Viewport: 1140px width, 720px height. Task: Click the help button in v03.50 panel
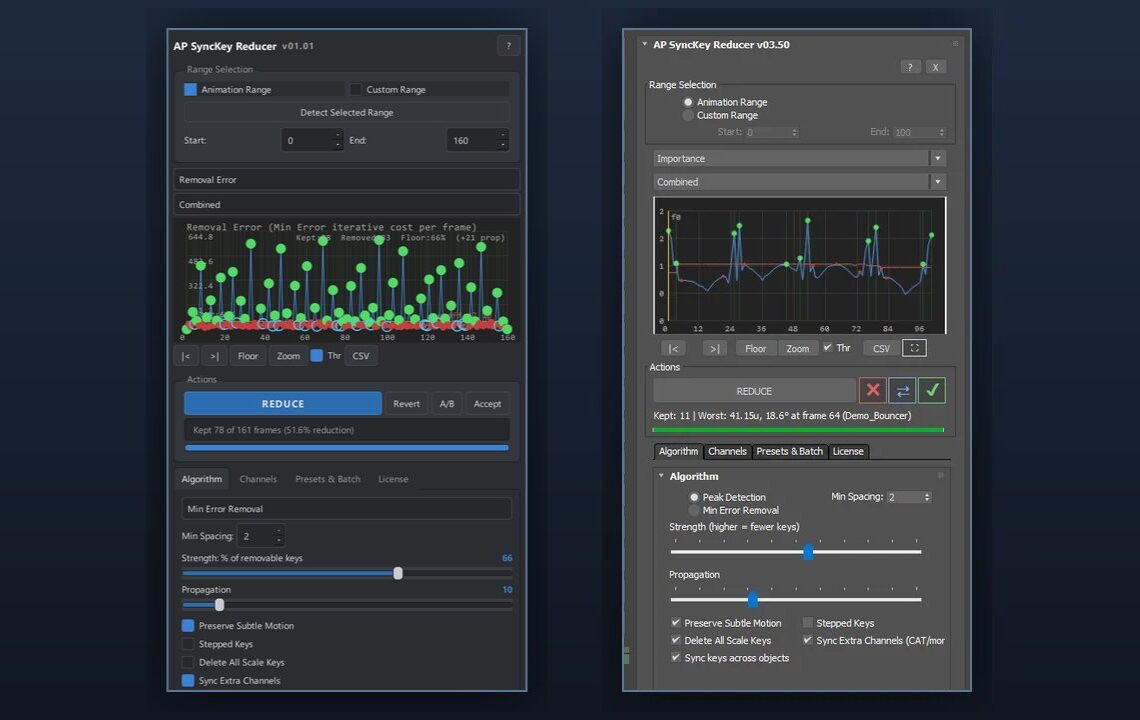[910, 67]
